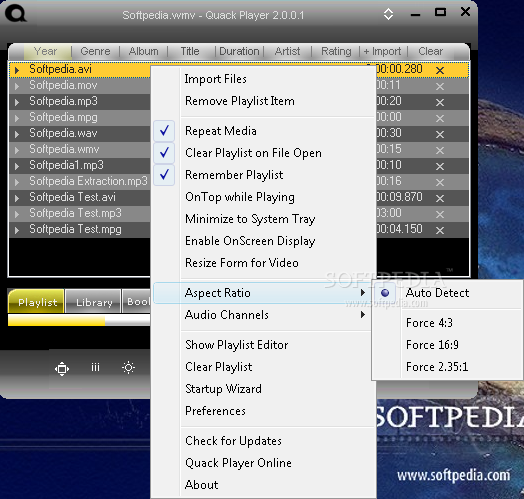Uncheck Repeat Media option
The width and height of the screenshot is (524, 499).
(x=264, y=131)
